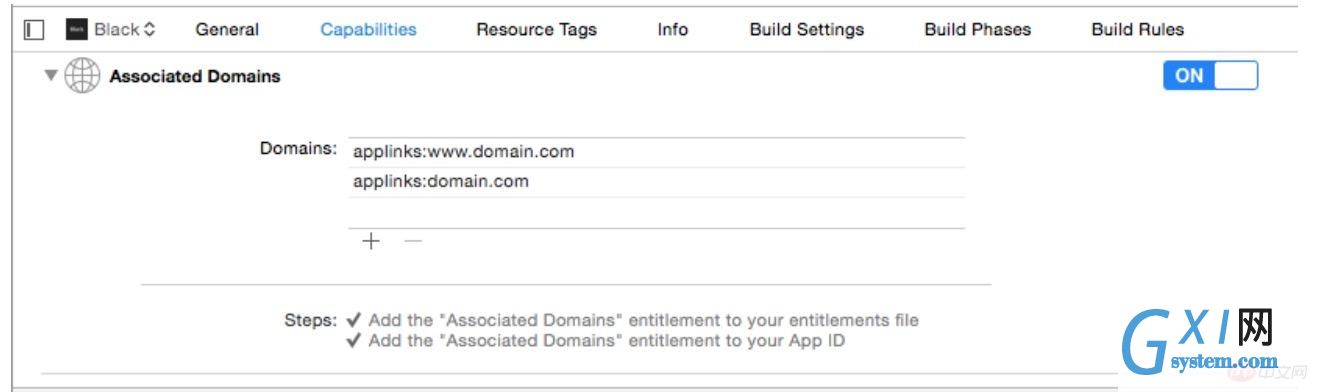Image resolution: width=1318 pixels, height=392 pixels.
Task: Add a new domain with plus icon
Action: (371, 241)
